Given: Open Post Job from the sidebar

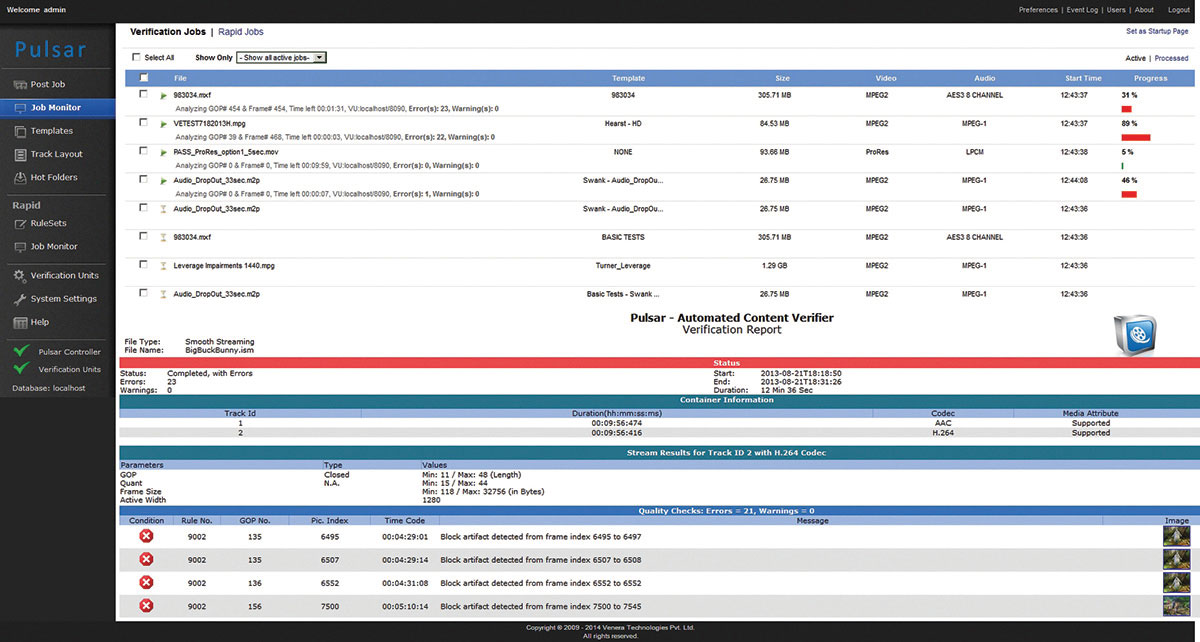Looking at the screenshot, I should tap(49, 85).
